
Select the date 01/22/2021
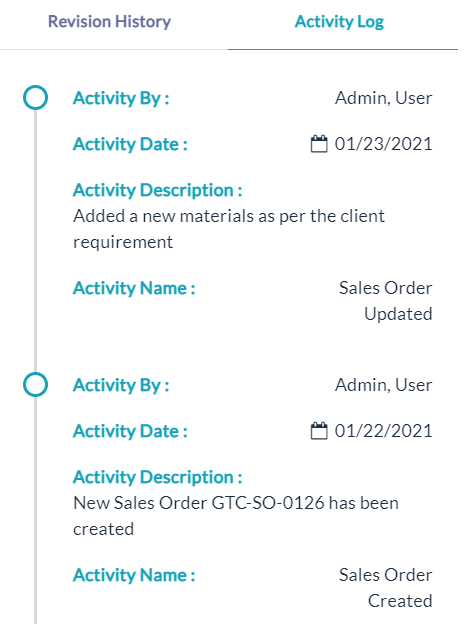pyautogui.click(x=384, y=431)
